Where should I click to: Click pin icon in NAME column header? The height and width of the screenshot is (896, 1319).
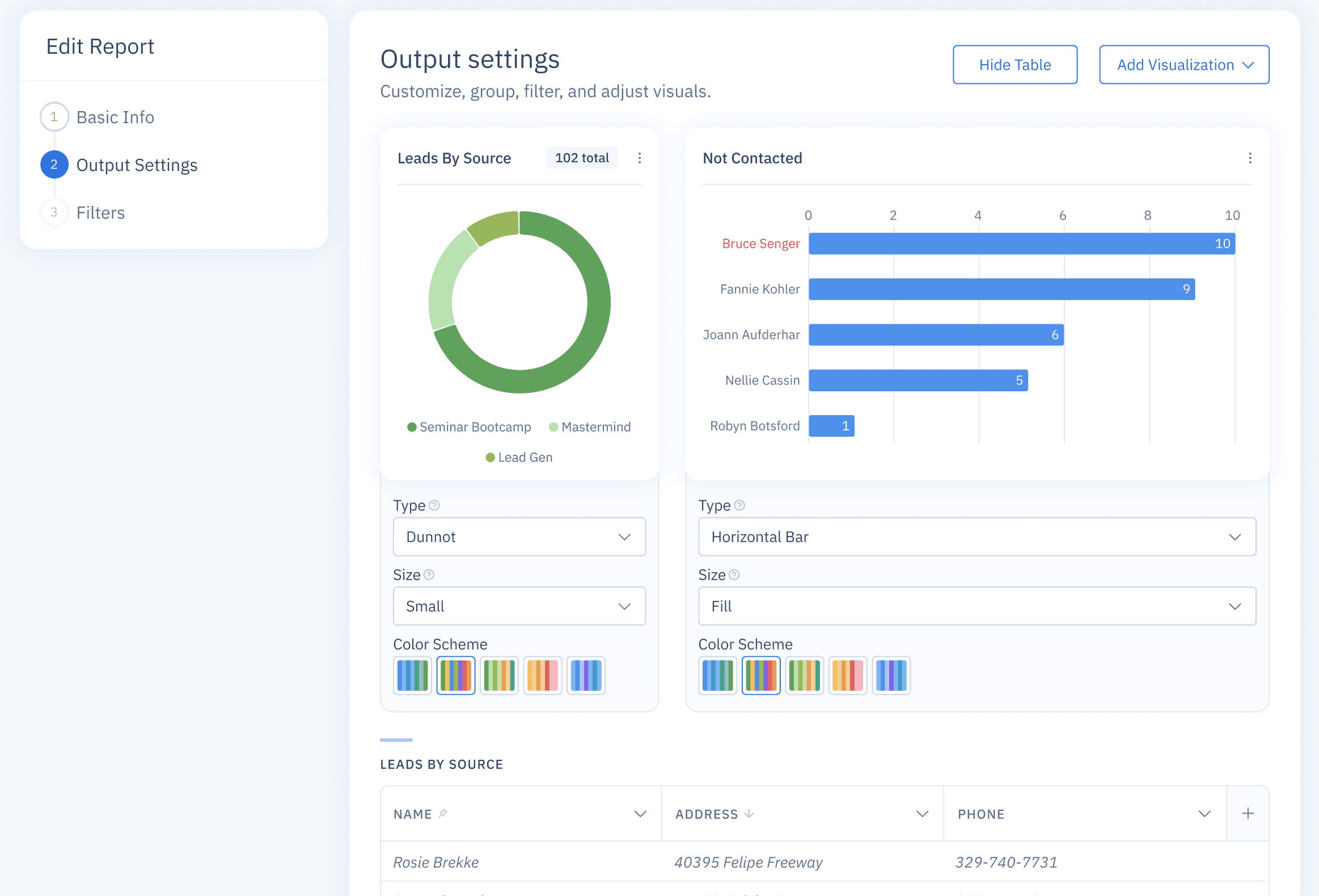click(x=443, y=813)
